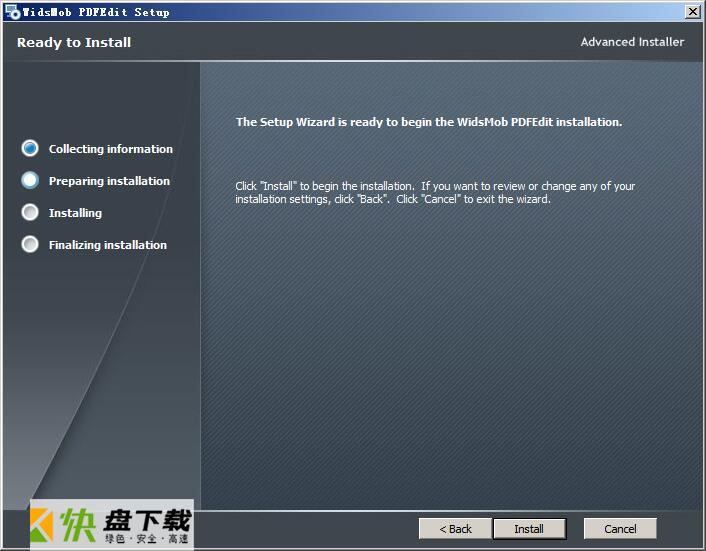Click the WidsMob PDFEdit Setup title text

pos(96,12)
